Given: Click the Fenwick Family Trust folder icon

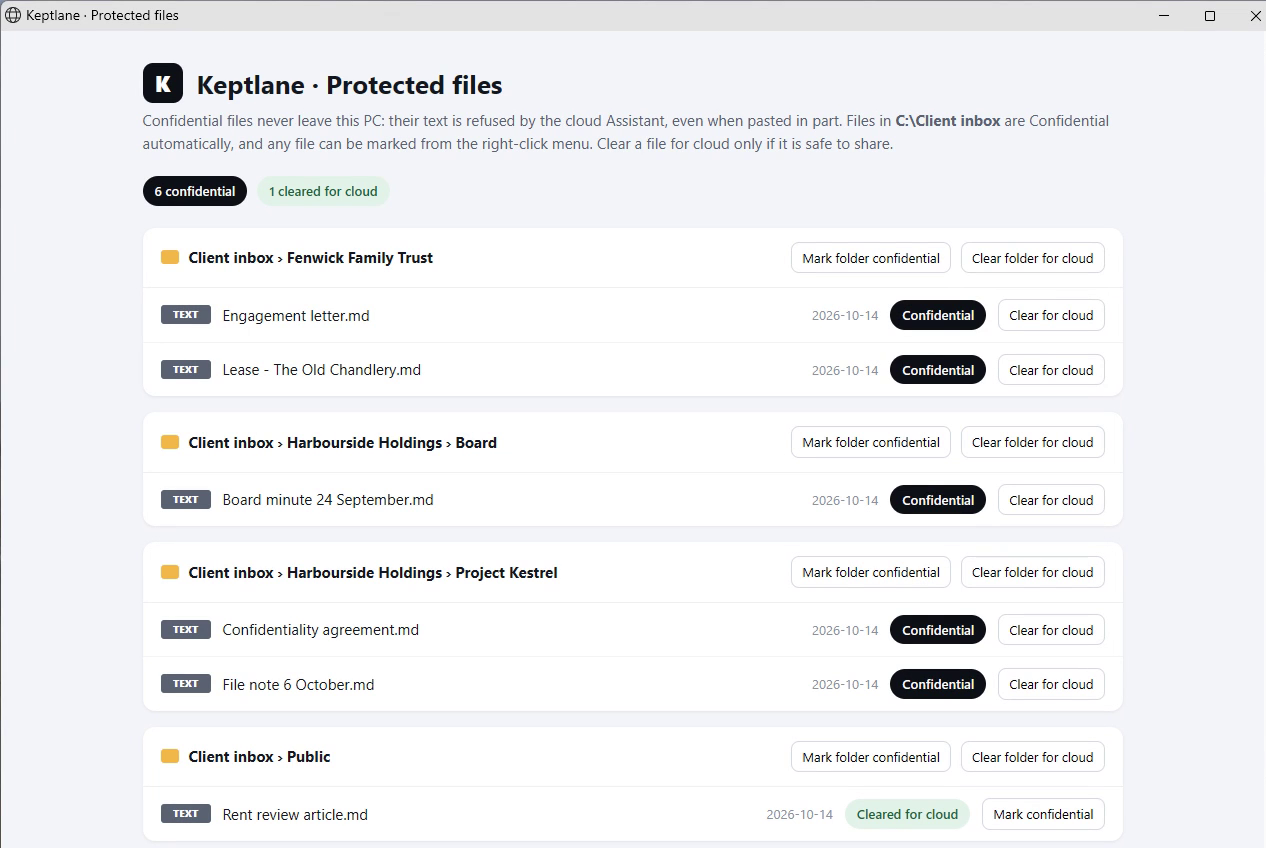Looking at the screenshot, I should (x=170, y=257).
